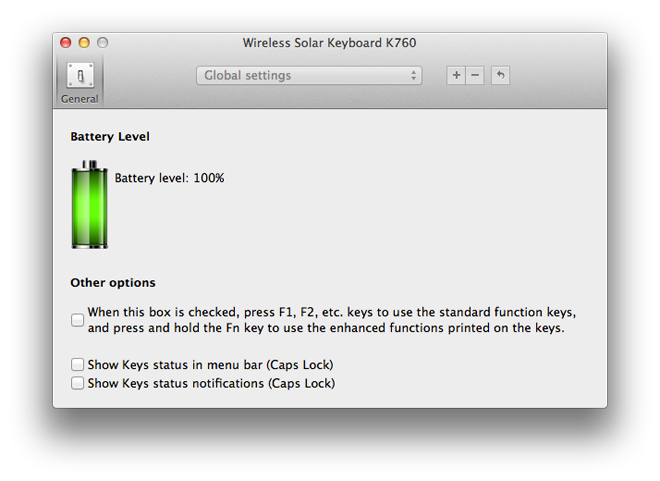Image resolution: width=660 pixels, height=481 pixels.
Task: Enable the standard function keys checkbox
Action: pos(77,320)
